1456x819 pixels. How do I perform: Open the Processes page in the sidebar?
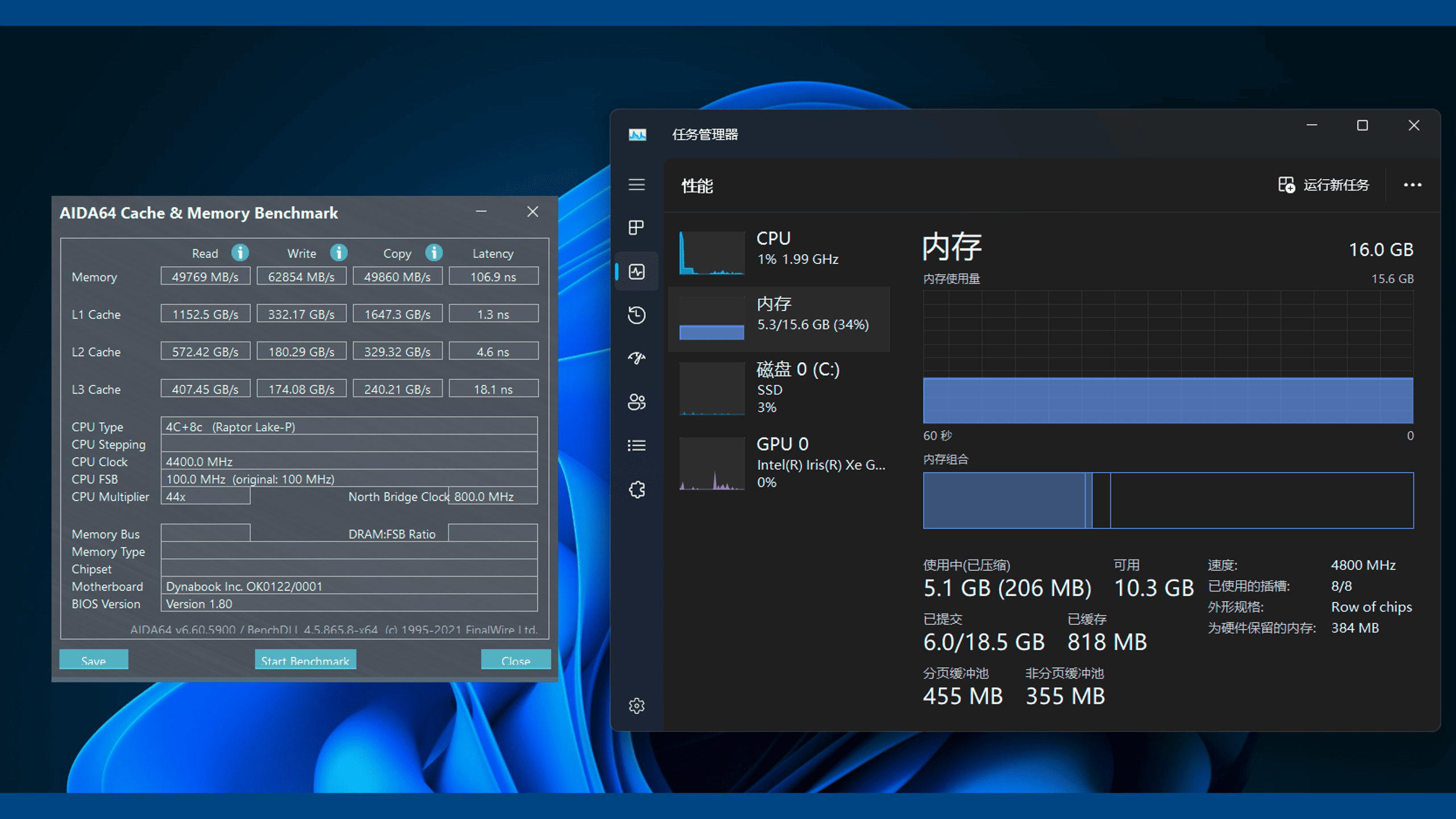point(636,227)
